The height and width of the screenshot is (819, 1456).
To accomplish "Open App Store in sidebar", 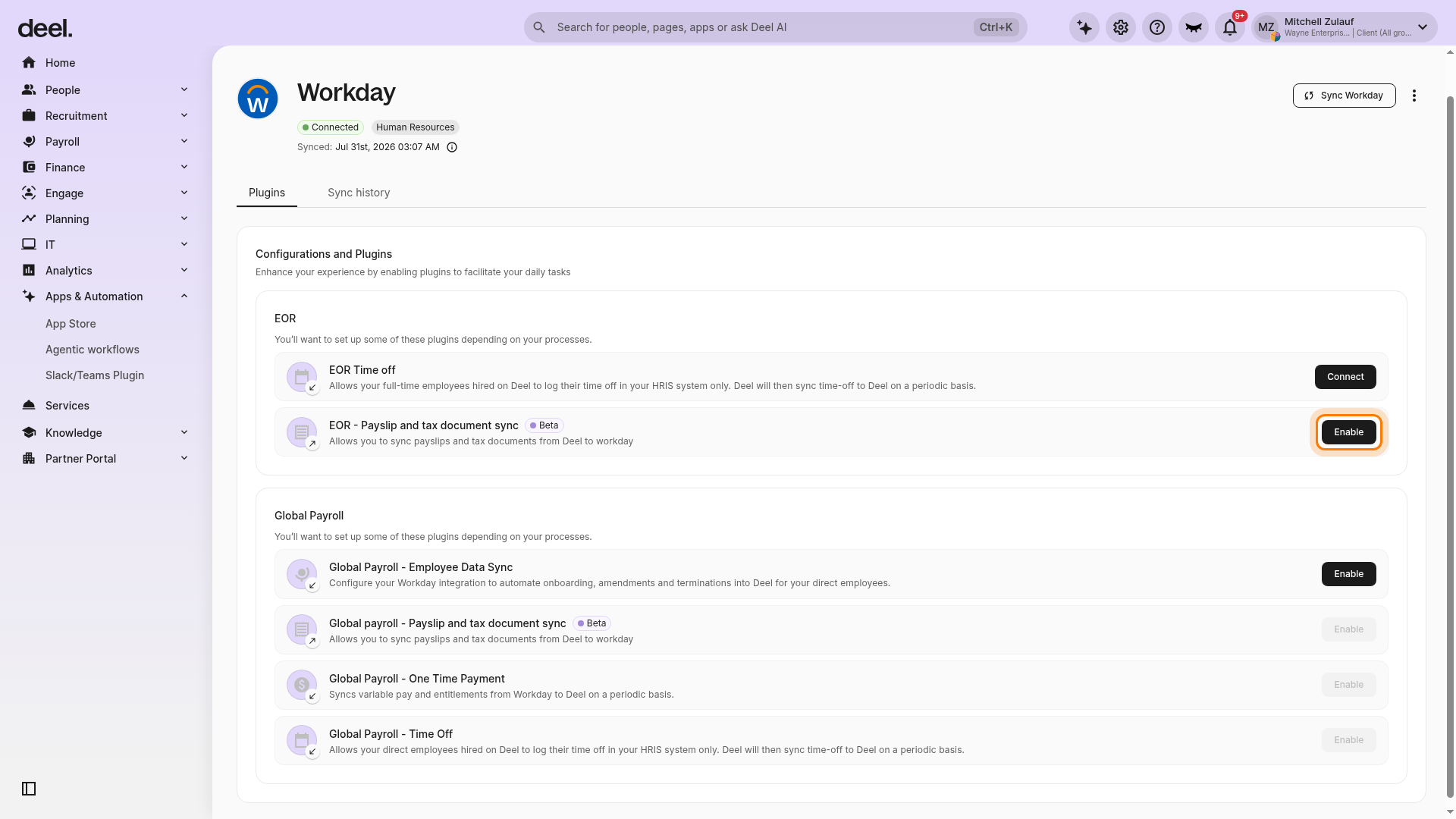I will tap(71, 324).
